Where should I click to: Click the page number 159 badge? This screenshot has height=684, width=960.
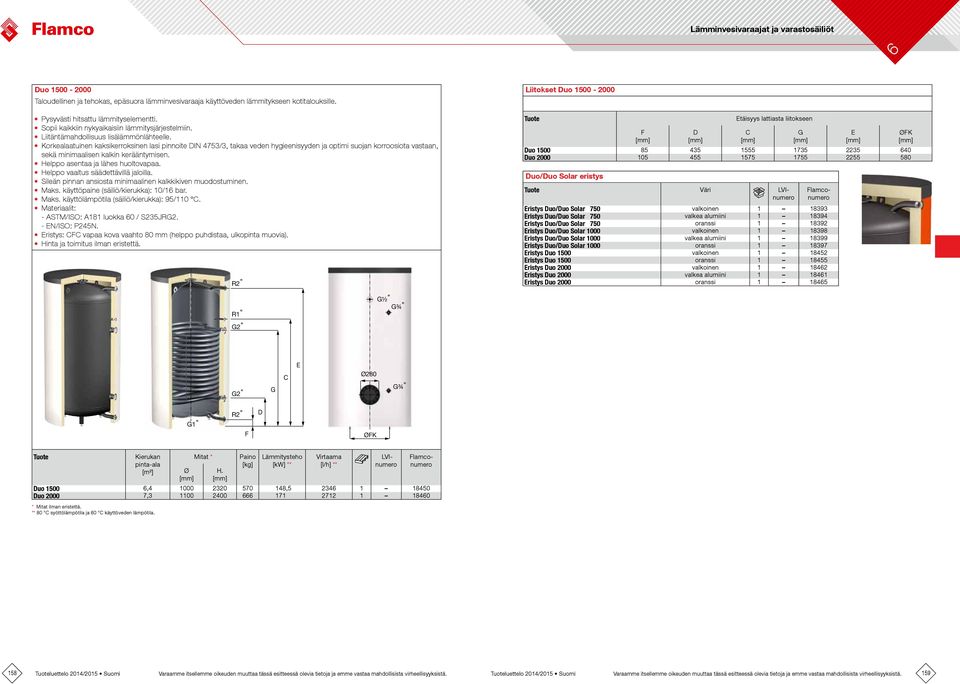click(x=926, y=672)
